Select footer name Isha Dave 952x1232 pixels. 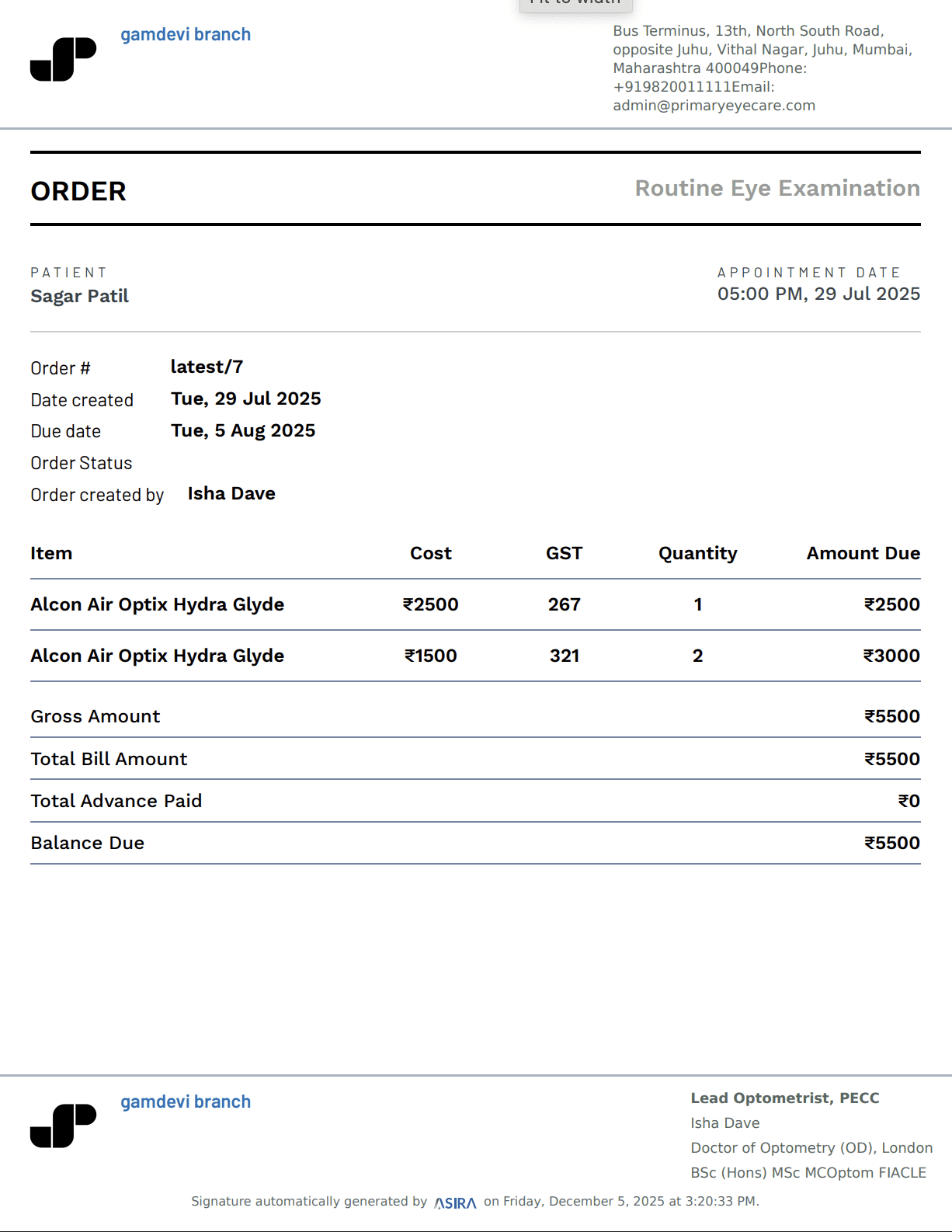point(725,1123)
